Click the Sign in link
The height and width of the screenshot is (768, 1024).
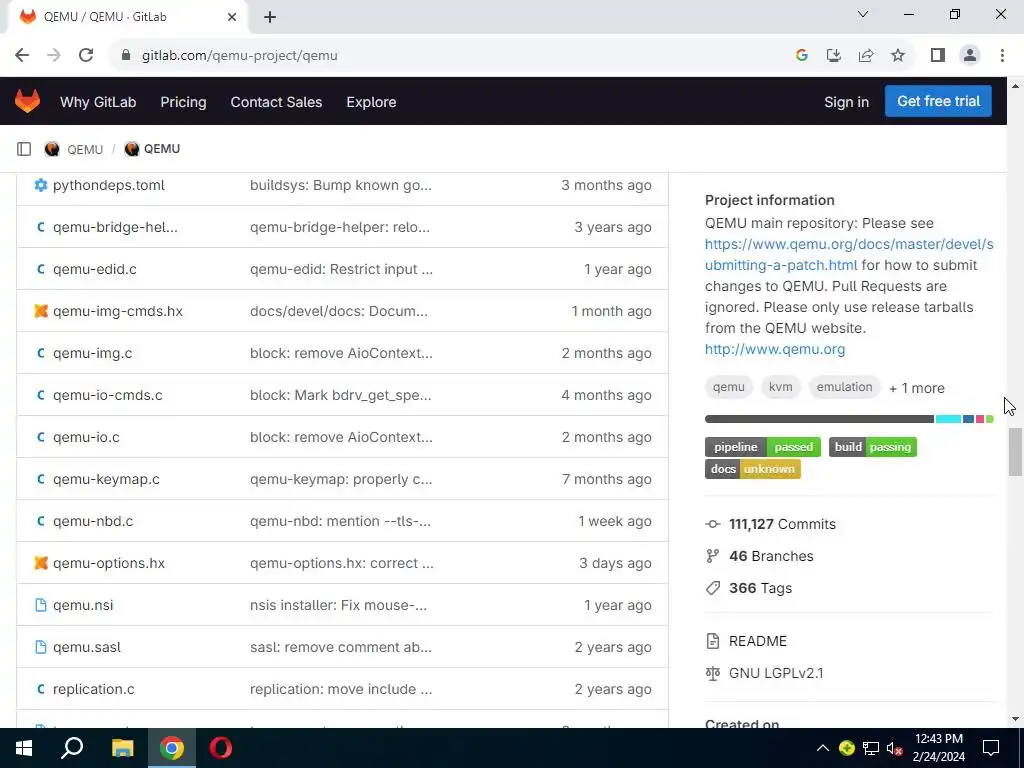coord(846,102)
